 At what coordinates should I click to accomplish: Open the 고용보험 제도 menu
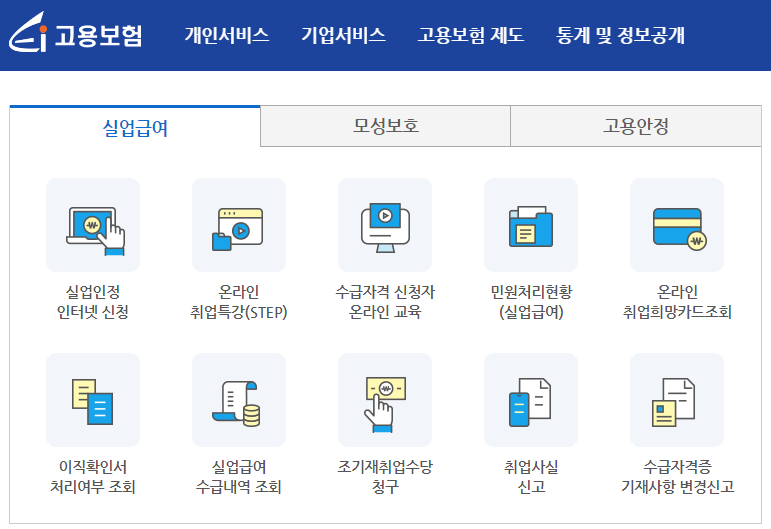(471, 35)
